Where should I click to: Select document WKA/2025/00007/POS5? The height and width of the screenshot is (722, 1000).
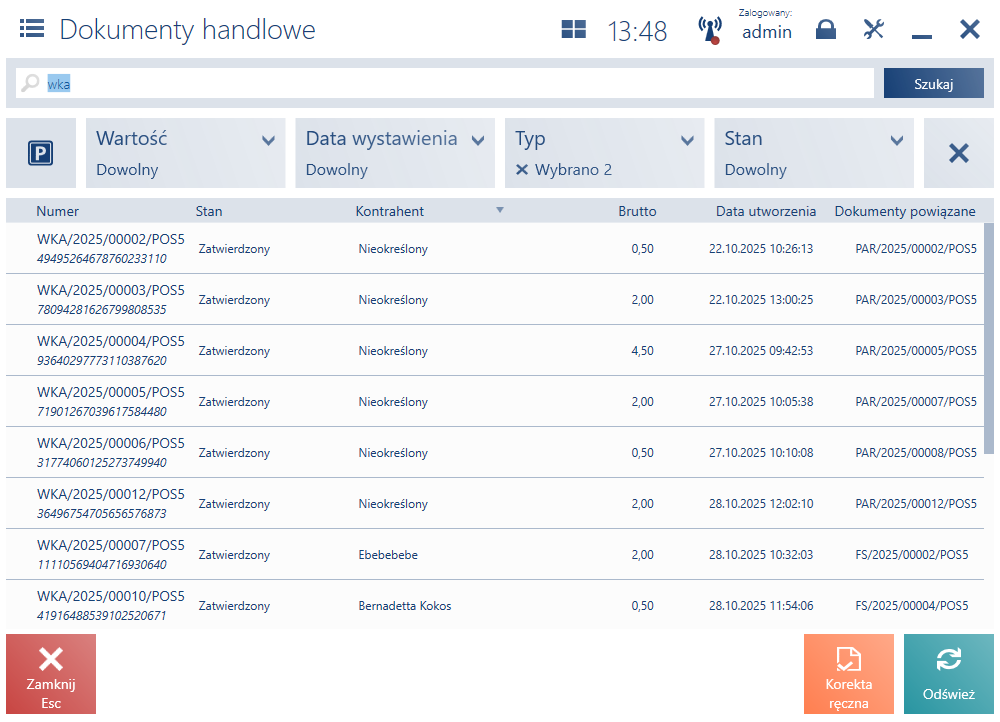click(x=495, y=555)
